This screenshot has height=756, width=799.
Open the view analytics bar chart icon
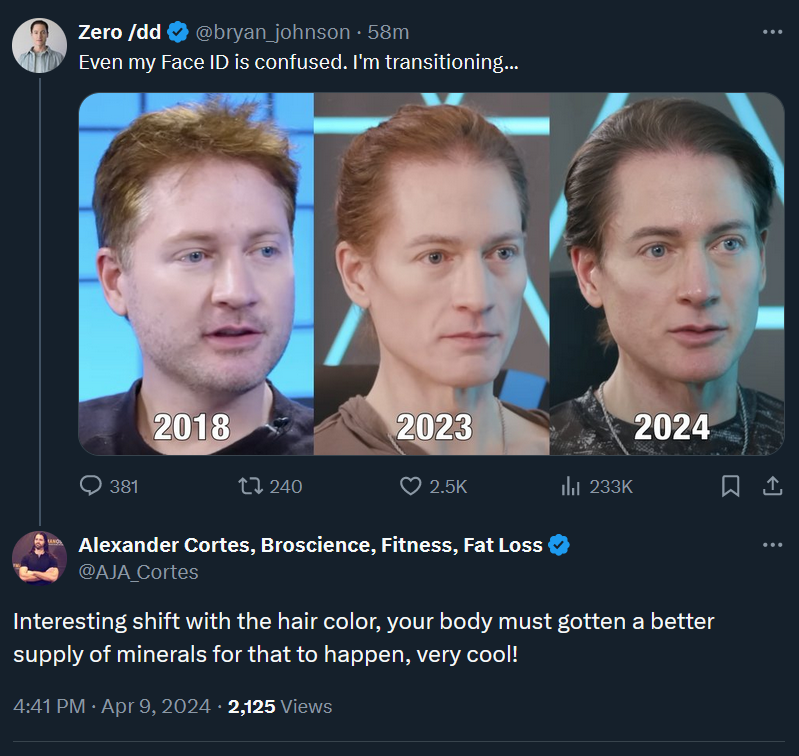[x=570, y=486]
